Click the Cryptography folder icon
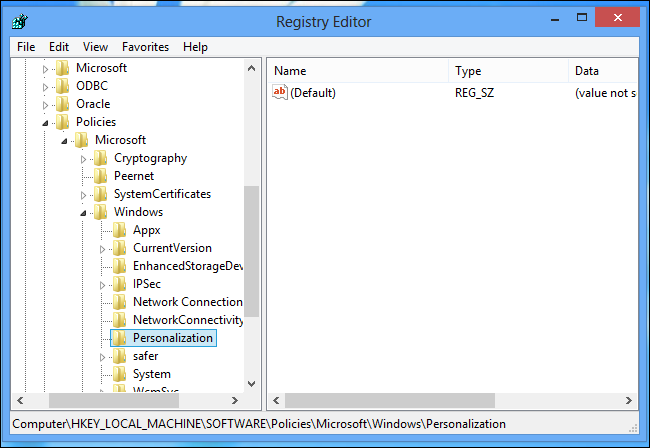 point(101,158)
